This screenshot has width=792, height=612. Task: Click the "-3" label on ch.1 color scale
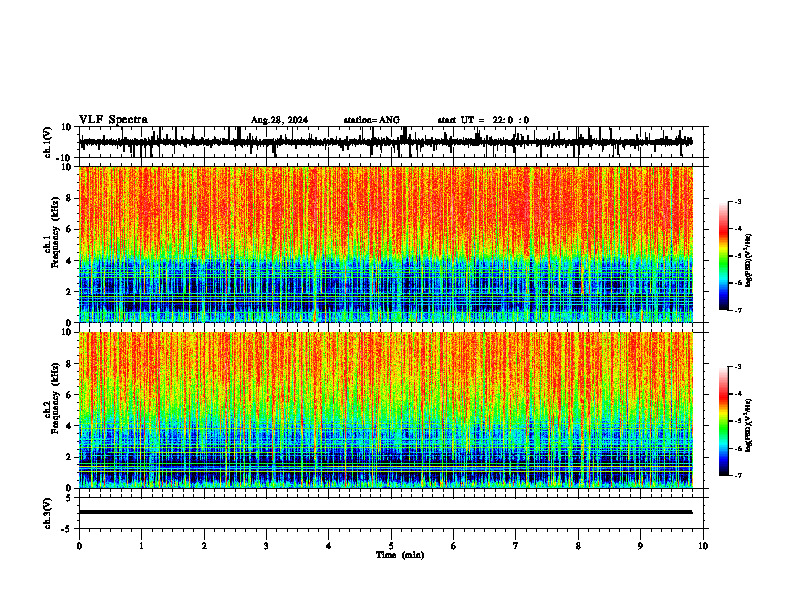738,201
